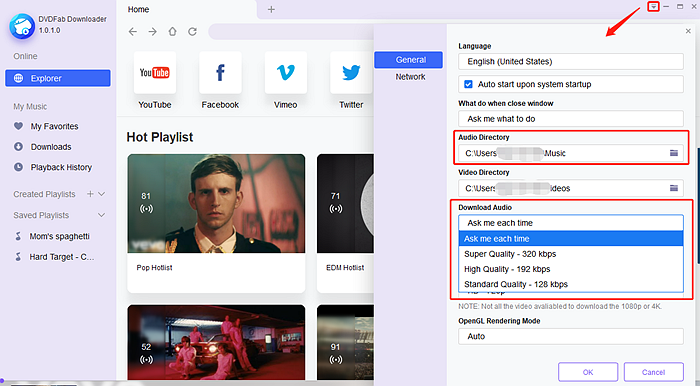
Task: Reload the page with refresh icon
Action: coord(192,31)
